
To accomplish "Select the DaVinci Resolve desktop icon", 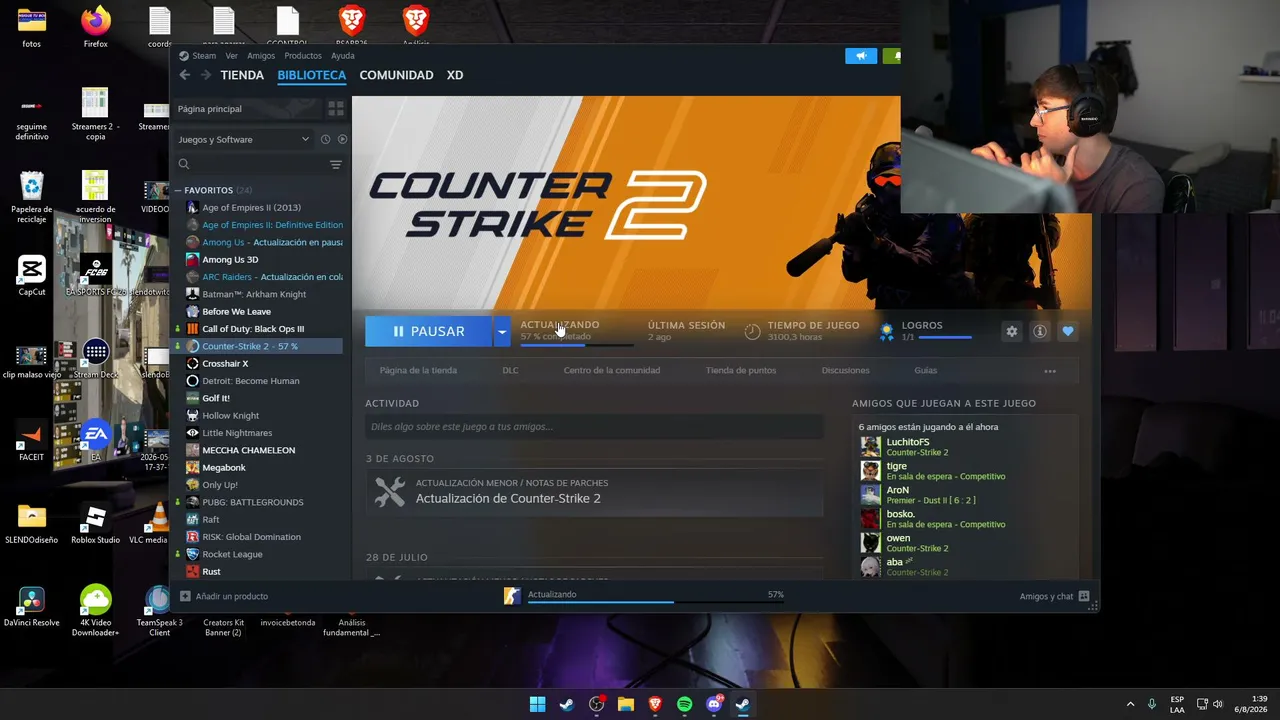I will click(32, 606).
